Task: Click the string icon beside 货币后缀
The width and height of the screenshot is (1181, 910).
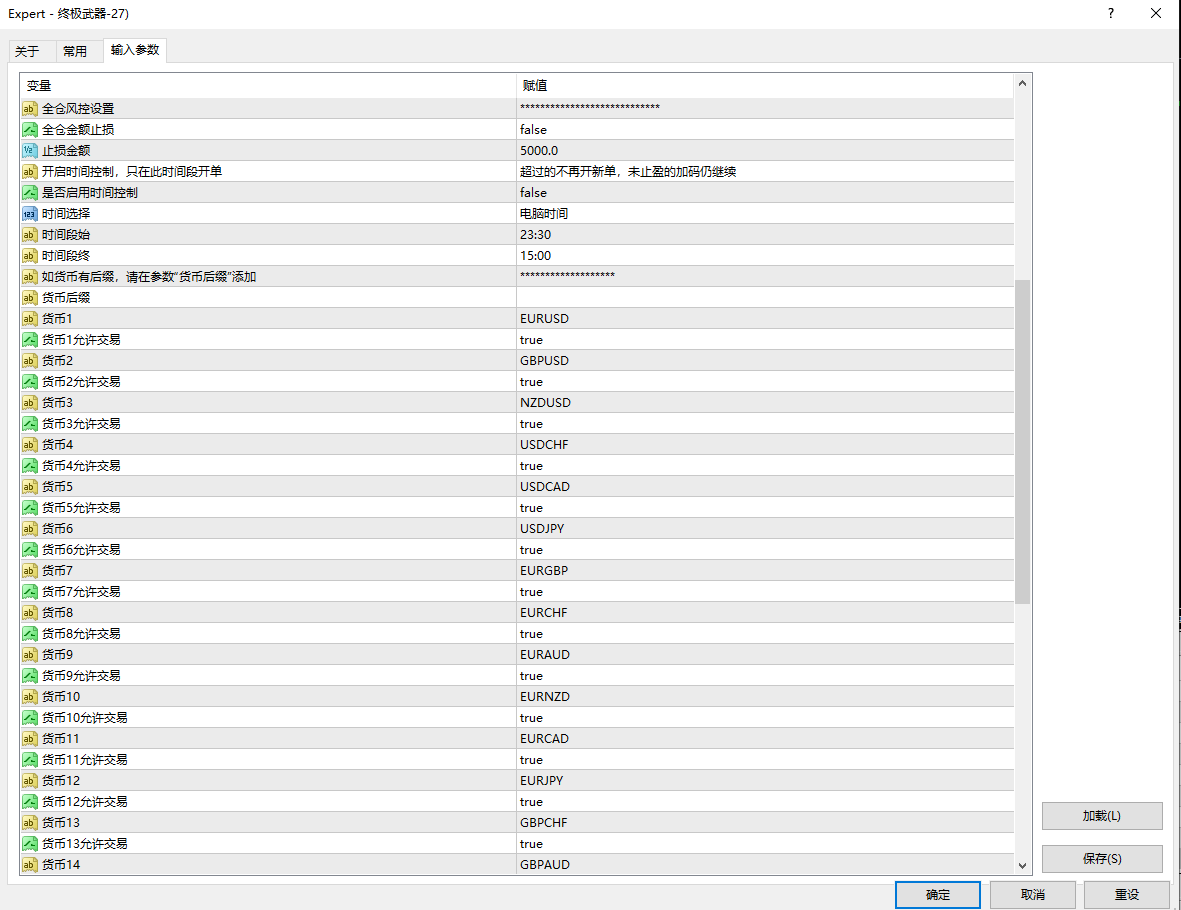Action: [29, 298]
